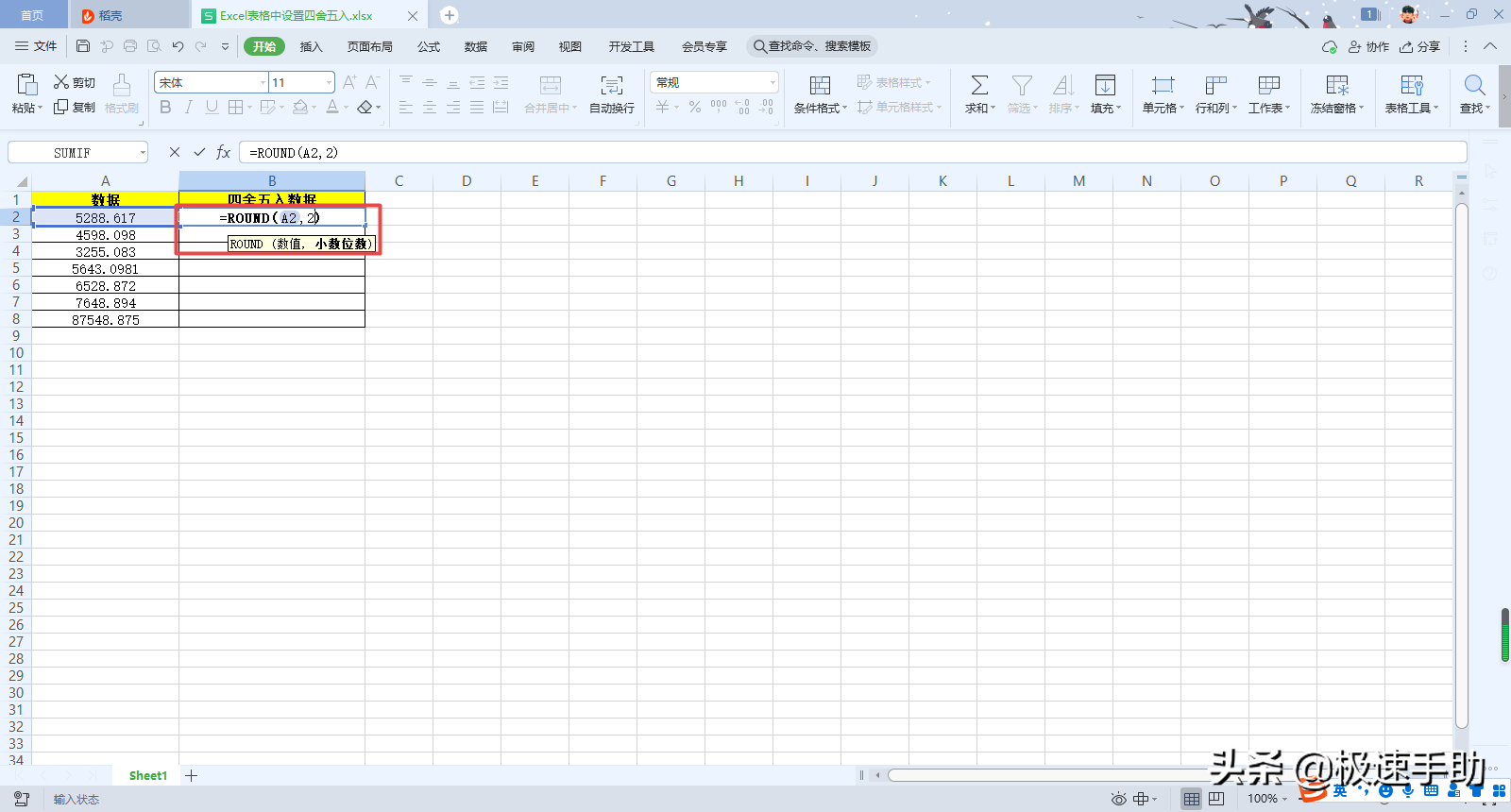Click the Print icon in quick toolbar

coord(130,46)
